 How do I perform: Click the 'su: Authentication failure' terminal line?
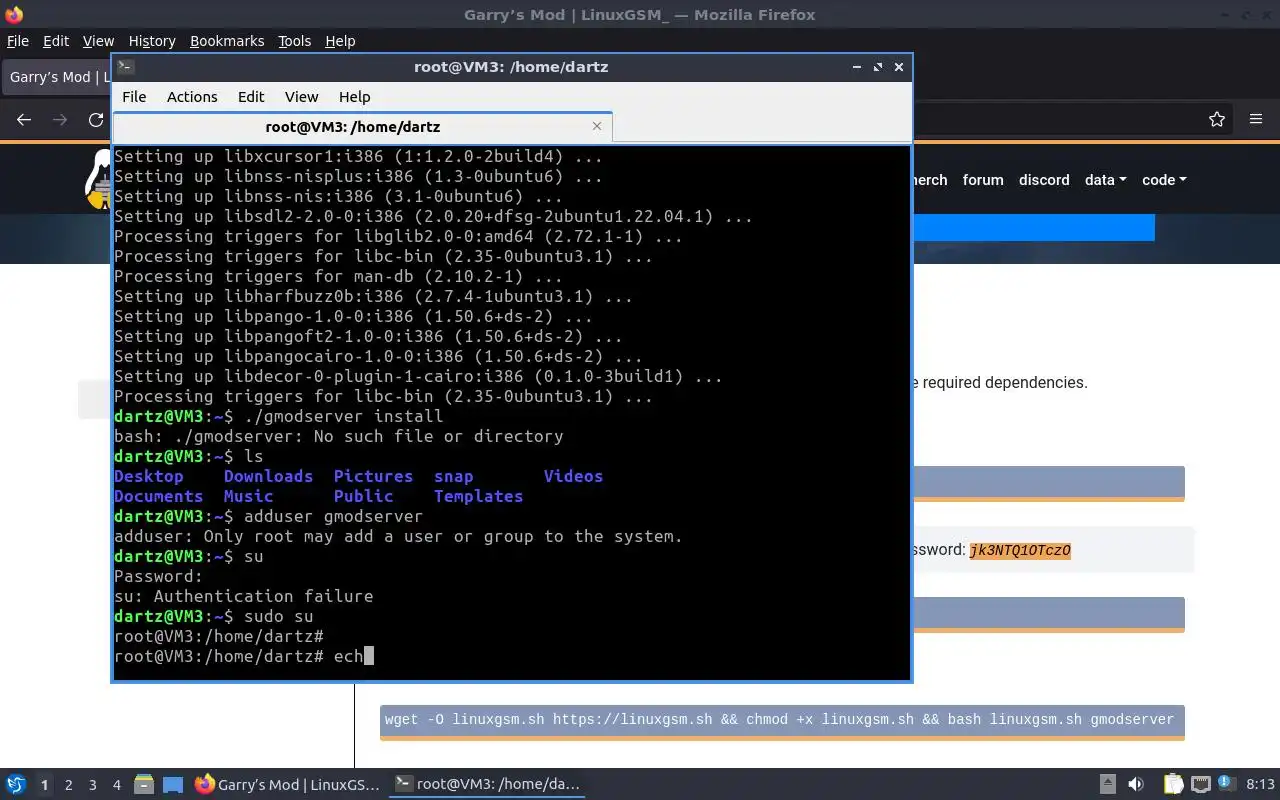pyautogui.click(x=243, y=596)
